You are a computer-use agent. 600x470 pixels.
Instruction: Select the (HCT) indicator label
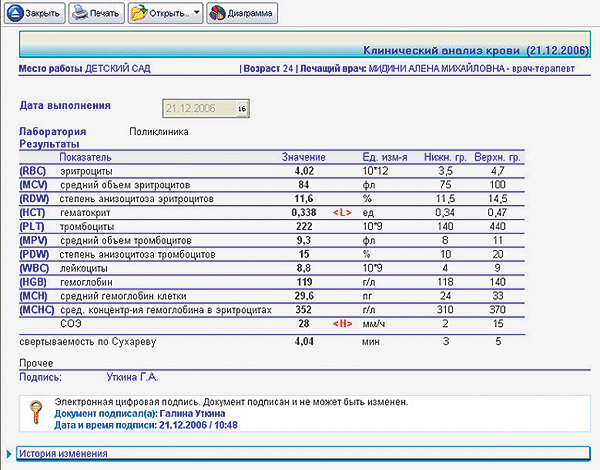[33, 213]
